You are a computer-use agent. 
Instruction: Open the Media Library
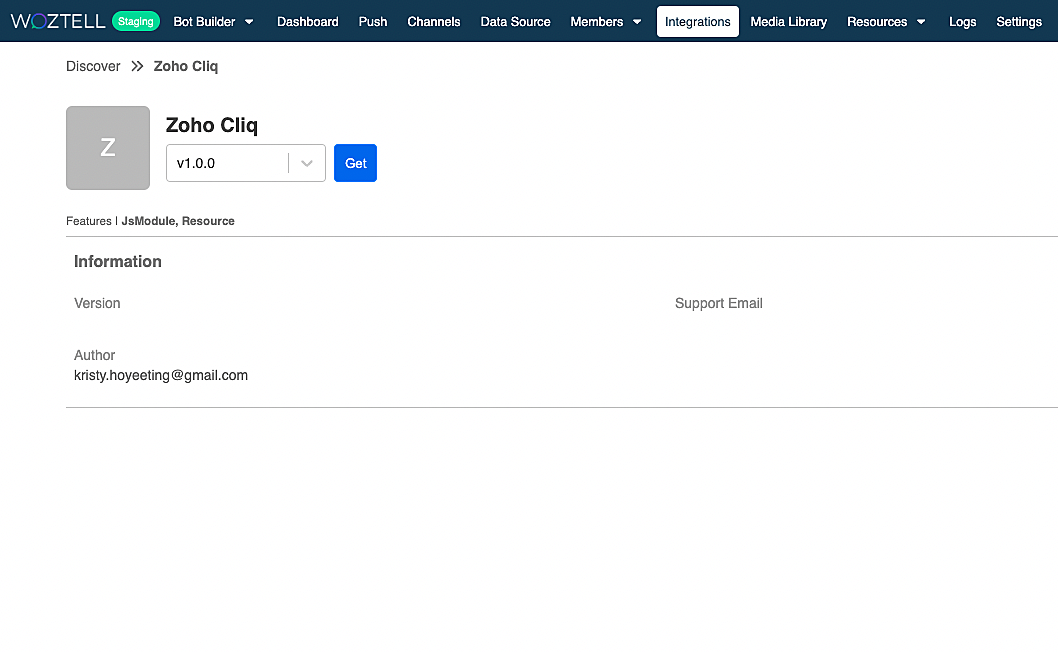[x=789, y=22]
